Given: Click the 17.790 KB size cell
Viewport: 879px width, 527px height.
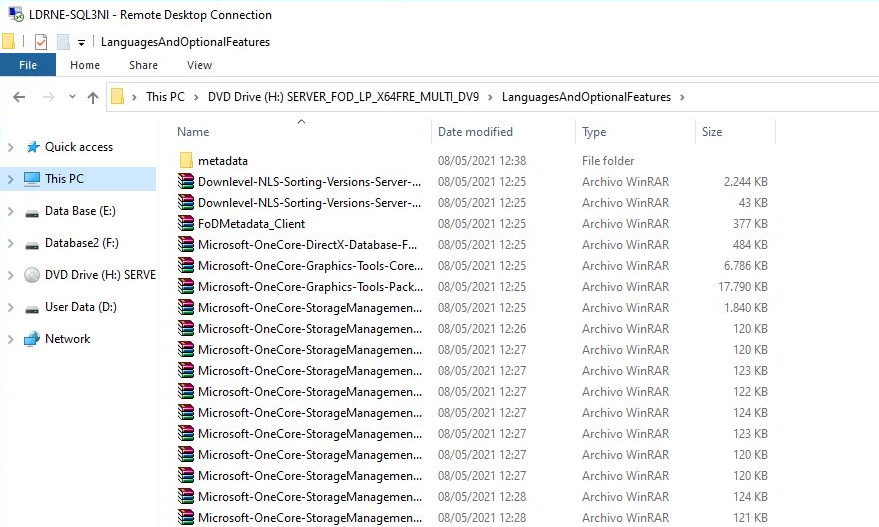Looking at the screenshot, I should click(743, 287).
